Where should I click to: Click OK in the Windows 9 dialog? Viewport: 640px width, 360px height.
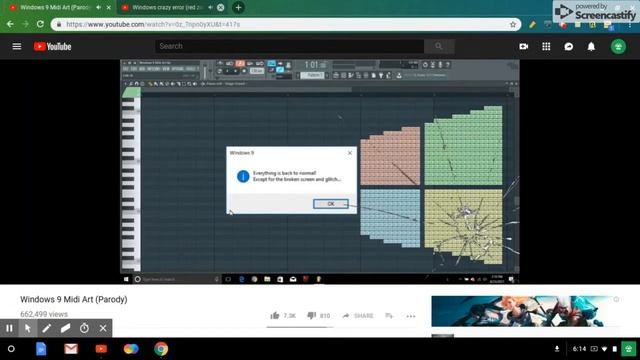coord(331,204)
